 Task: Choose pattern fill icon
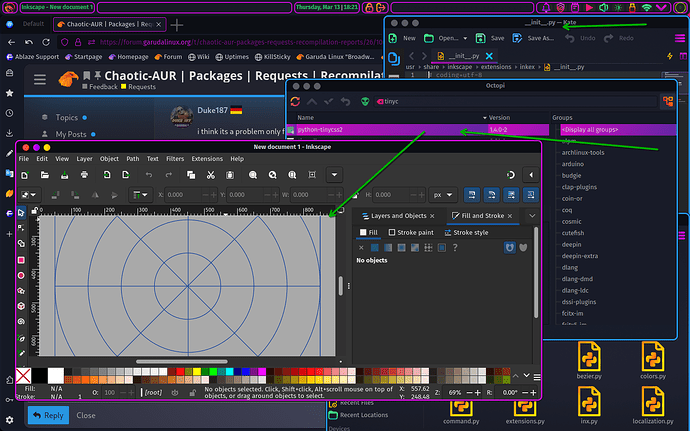[x=428, y=248]
